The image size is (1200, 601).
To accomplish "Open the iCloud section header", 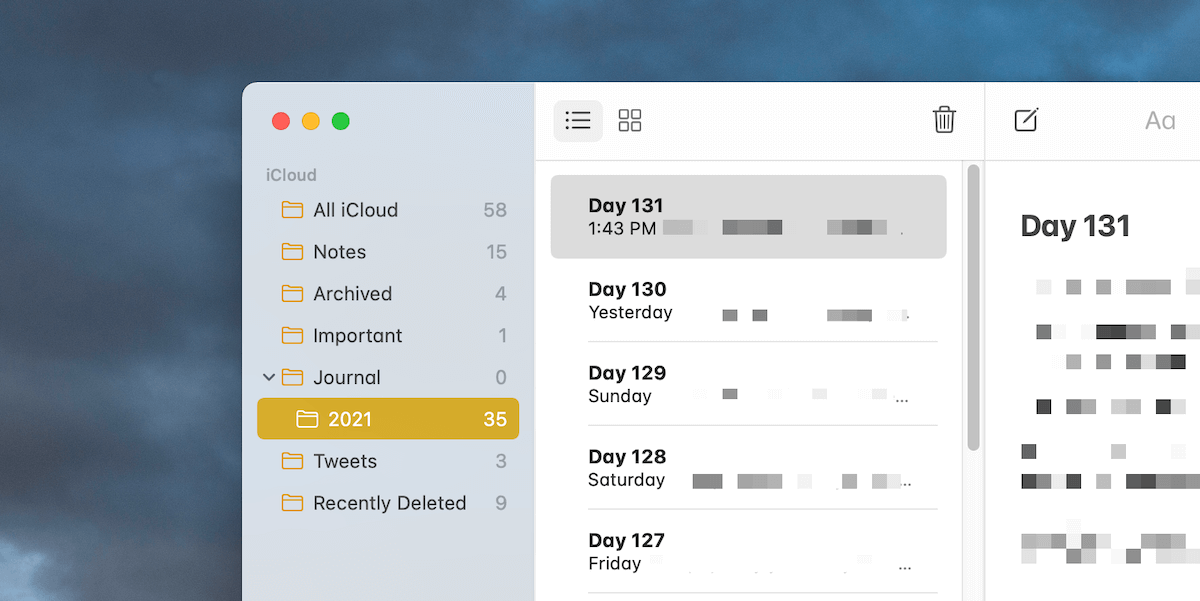I will (x=290, y=174).
